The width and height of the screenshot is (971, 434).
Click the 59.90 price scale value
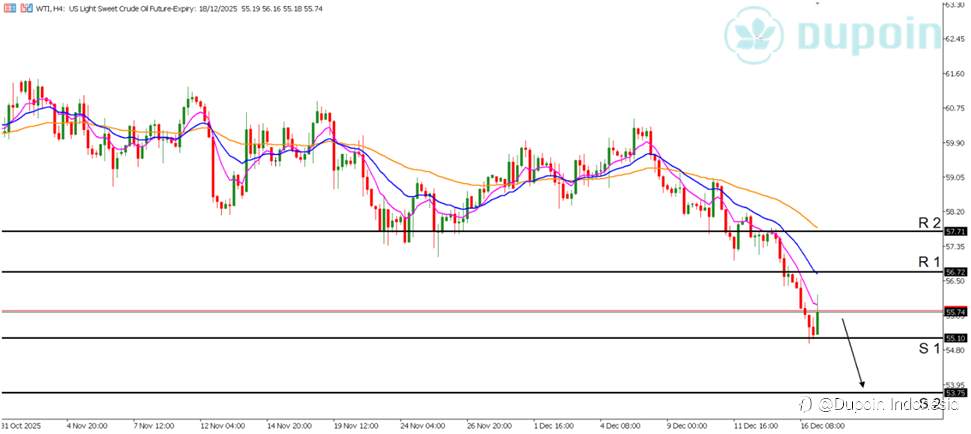[x=954, y=142]
